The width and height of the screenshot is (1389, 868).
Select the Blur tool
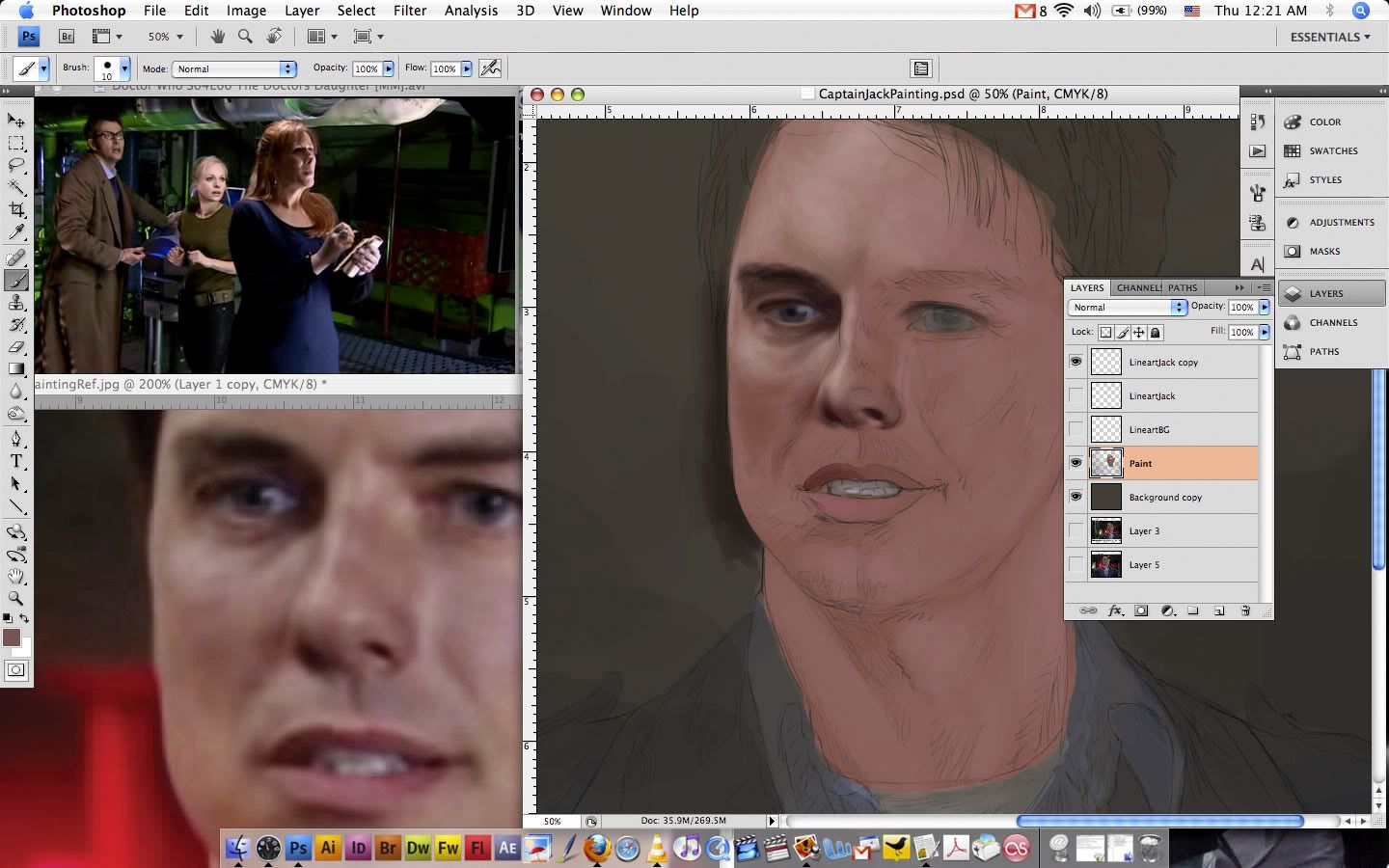[16, 392]
